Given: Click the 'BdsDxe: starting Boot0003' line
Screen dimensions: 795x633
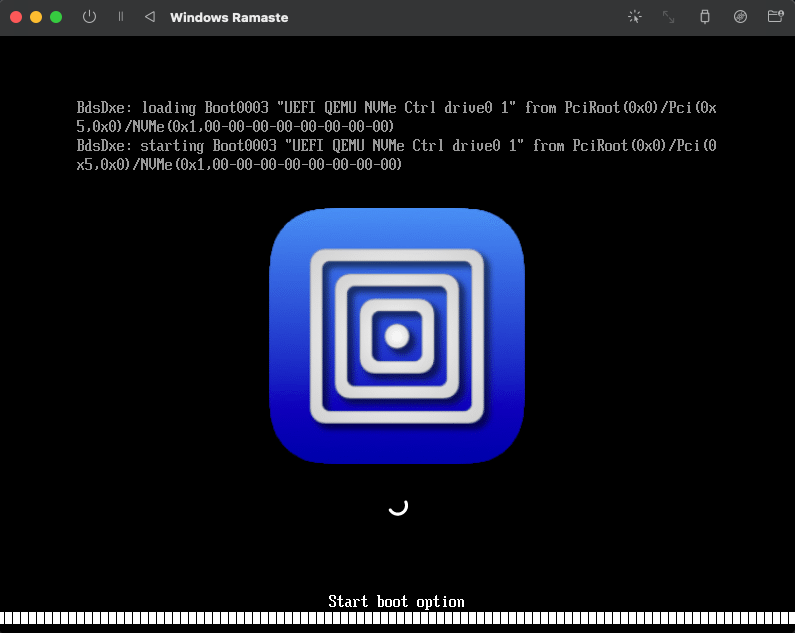Looking at the screenshot, I should 396,155.
